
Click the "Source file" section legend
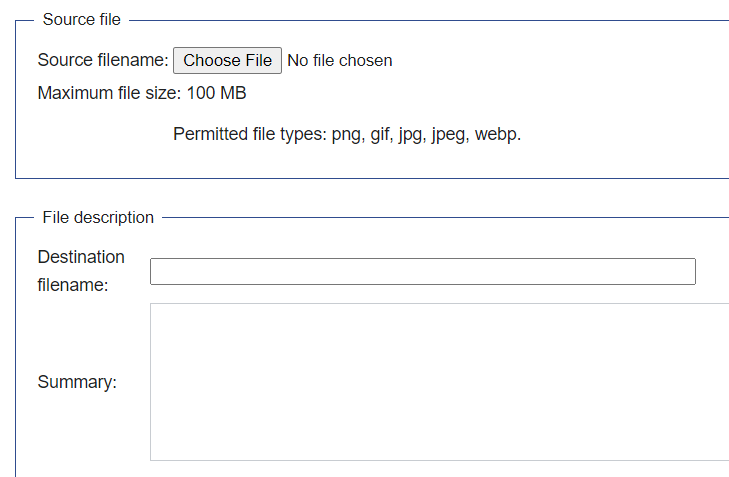pos(82,20)
